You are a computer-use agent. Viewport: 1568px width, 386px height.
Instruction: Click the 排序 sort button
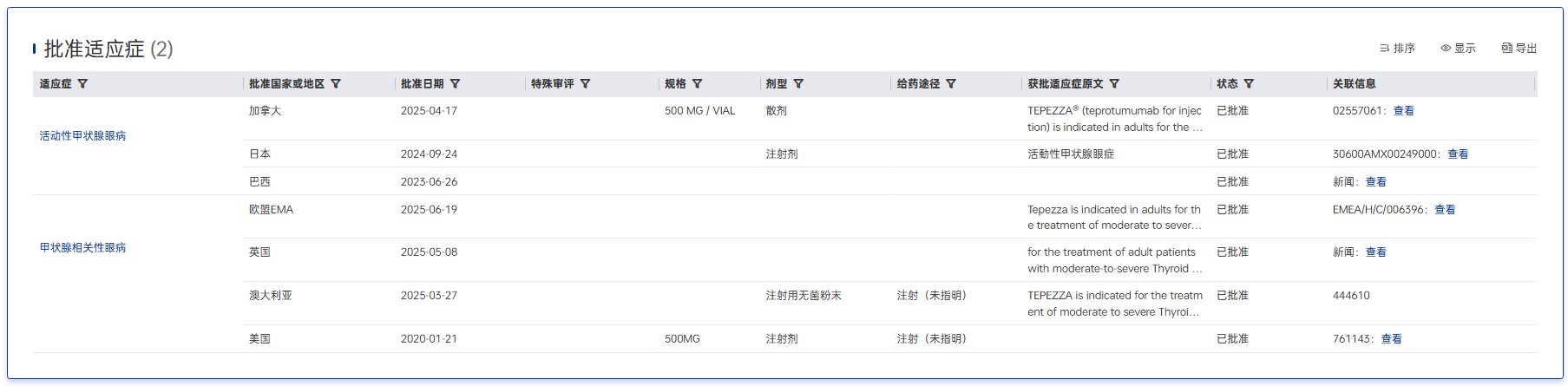[1397, 49]
